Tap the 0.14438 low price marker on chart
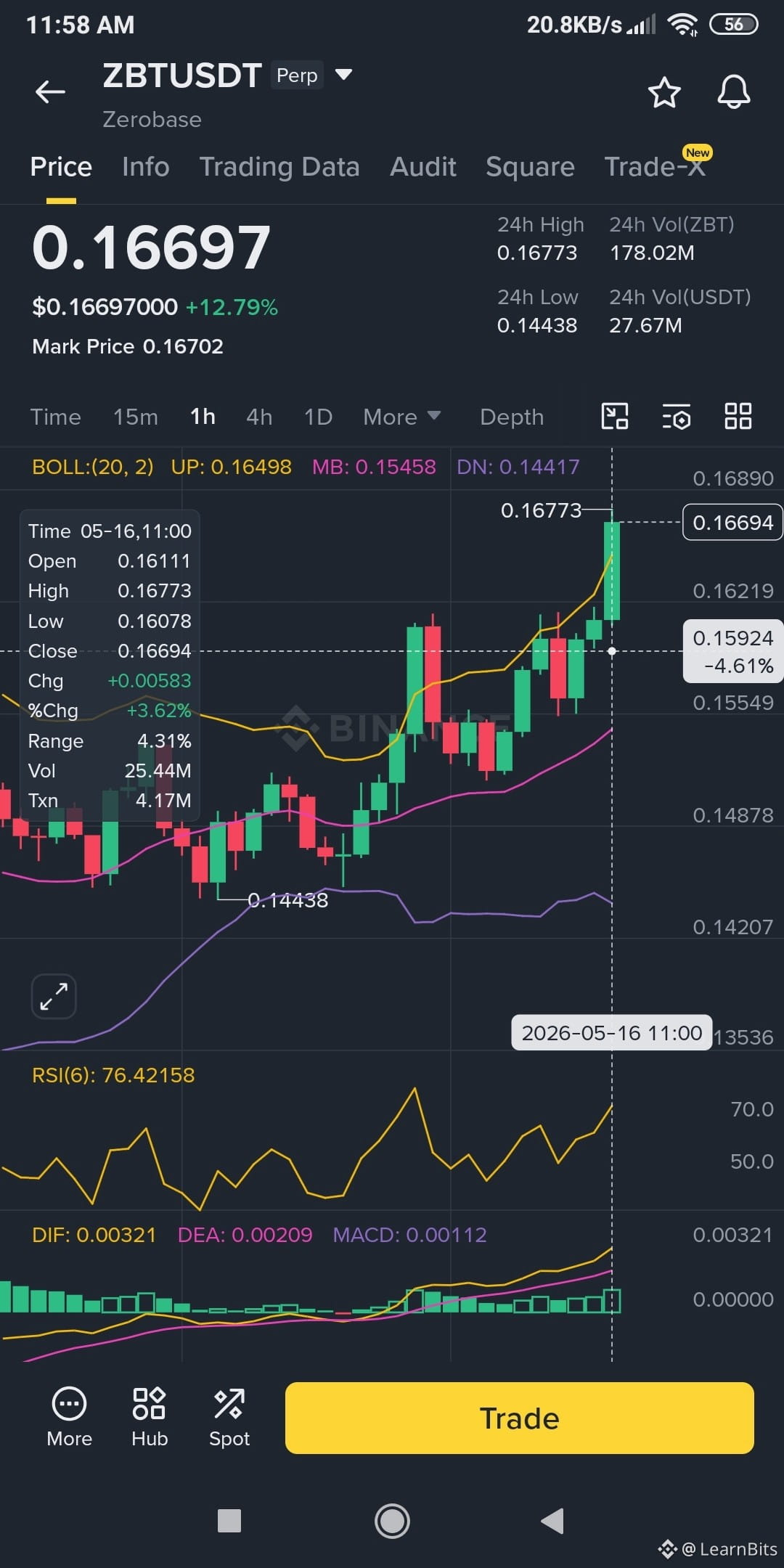The width and height of the screenshot is (784, 1568). coord(288,900)
